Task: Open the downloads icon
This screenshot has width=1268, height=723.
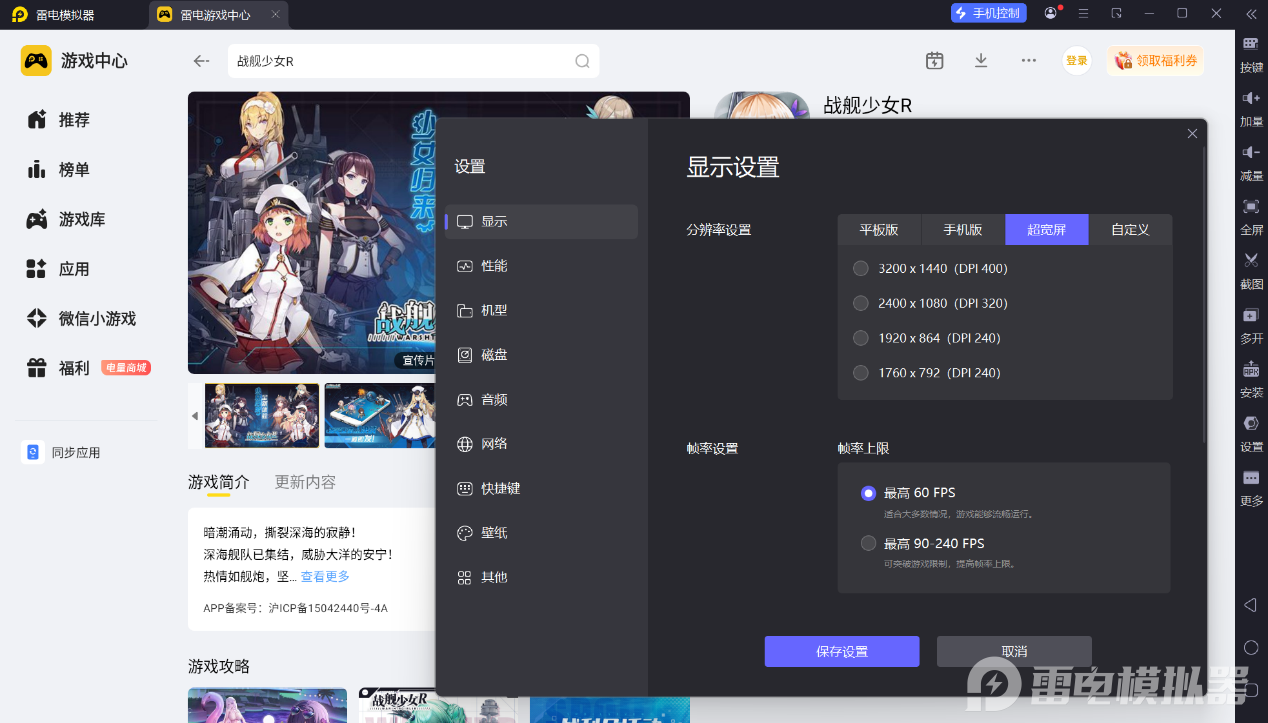Action: pyautogui.click(x=981, y=60)
